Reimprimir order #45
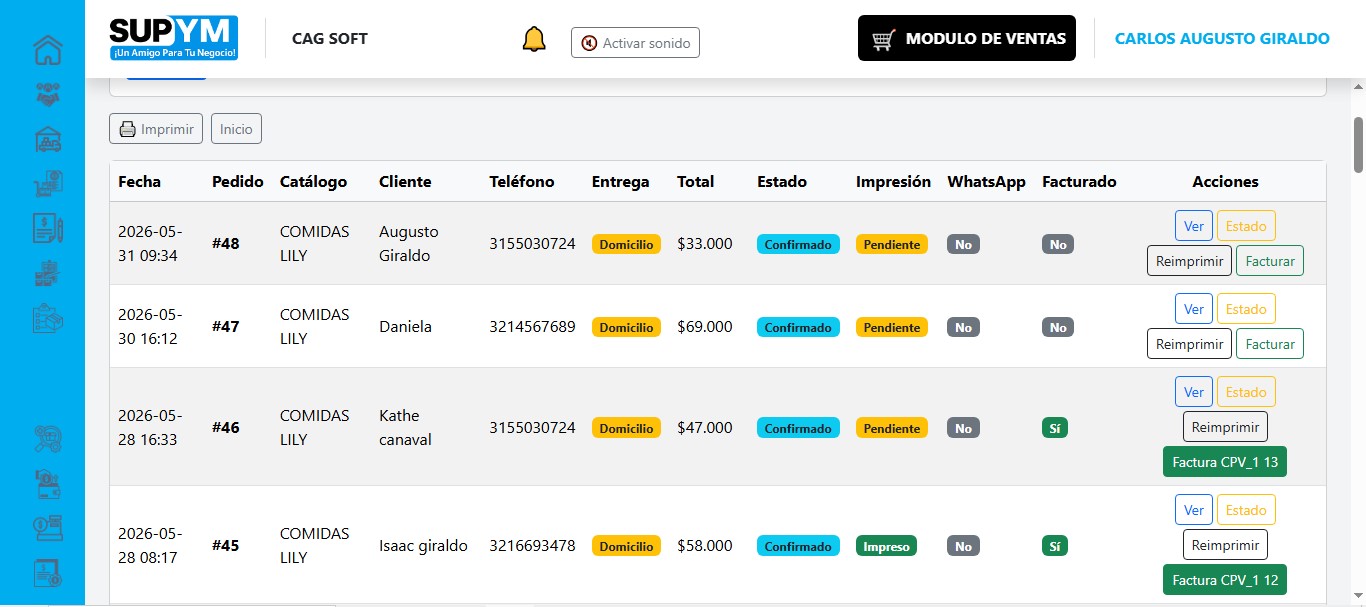1366x607 pixels. (1225, 545)
